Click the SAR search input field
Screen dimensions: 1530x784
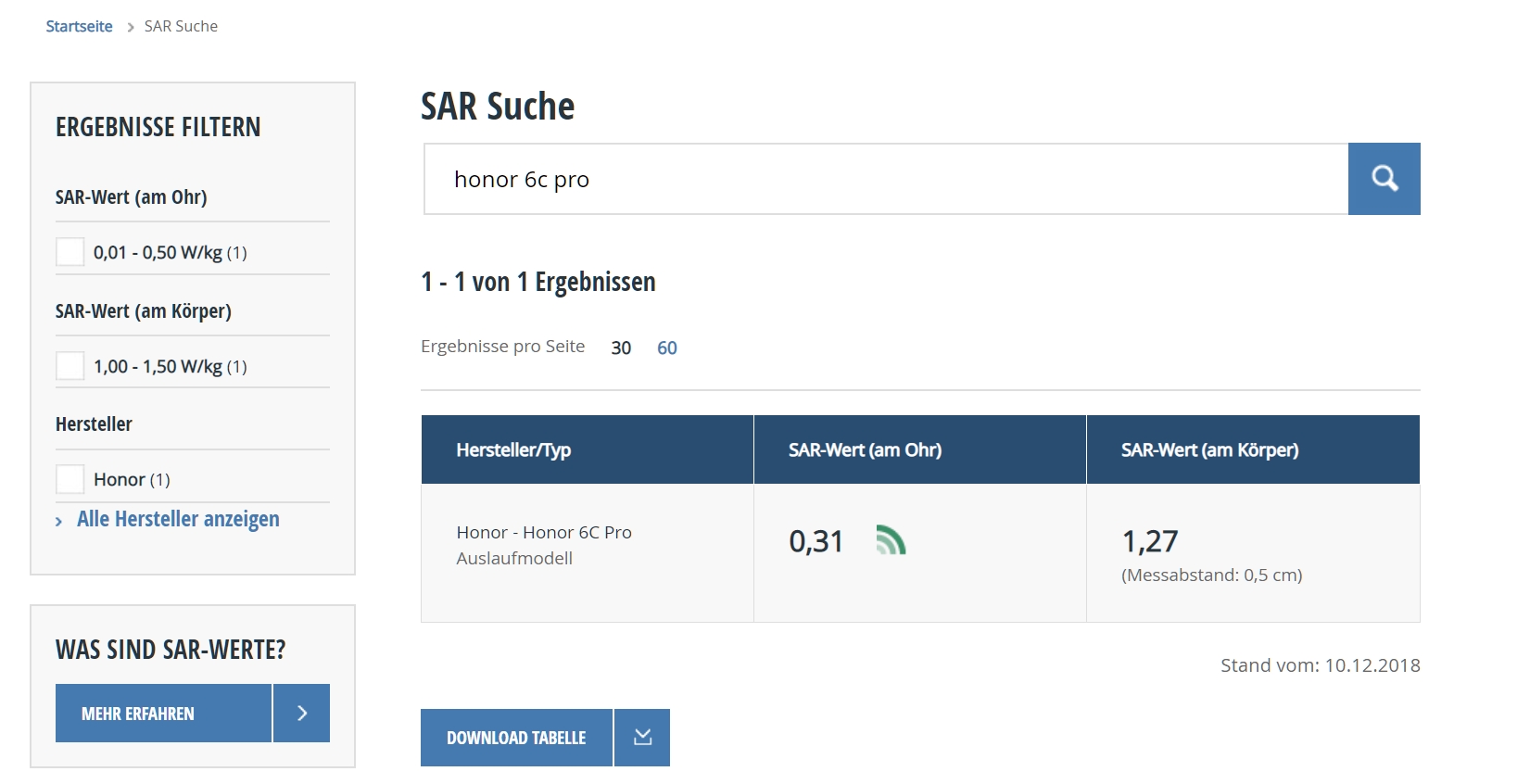tap(885, 179)
